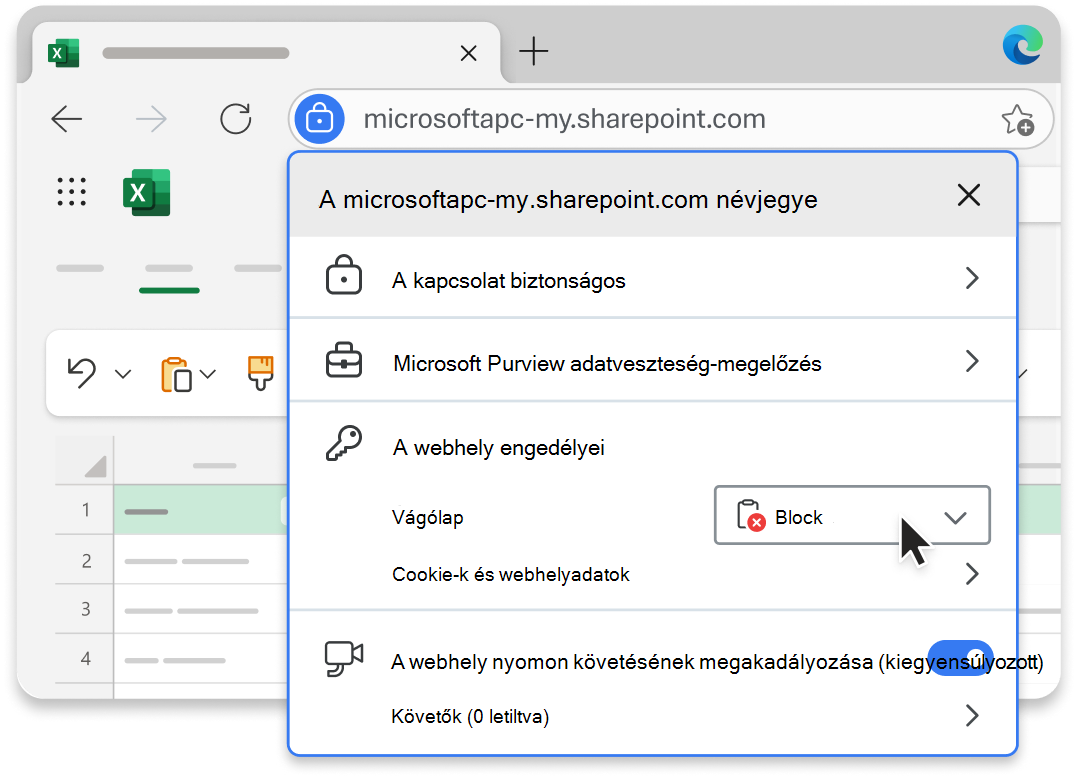Open the Vágólap 'Block' dropdown
Viewport: 1075px width, 777px height.
click(x=852, y=516)
